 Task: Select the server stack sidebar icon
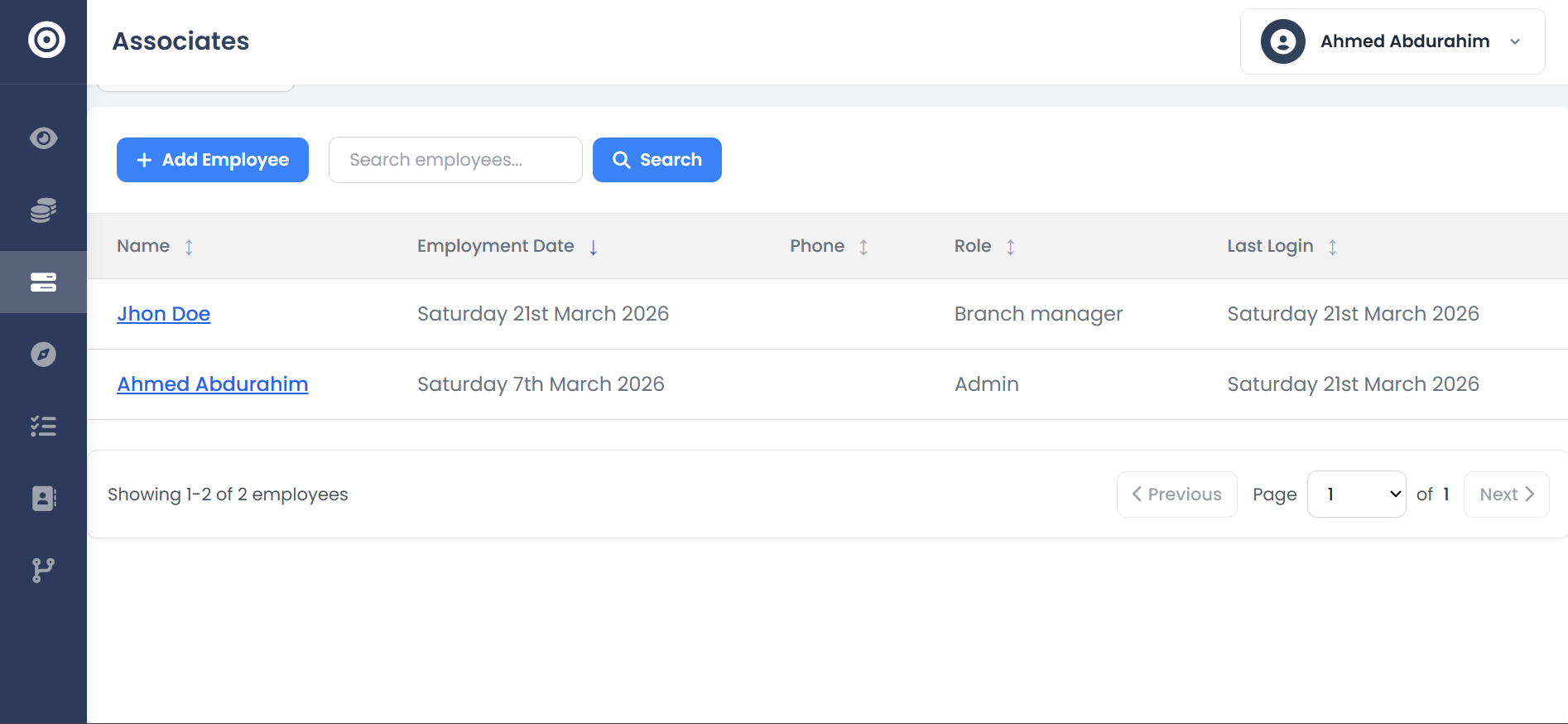coord(43,282)
